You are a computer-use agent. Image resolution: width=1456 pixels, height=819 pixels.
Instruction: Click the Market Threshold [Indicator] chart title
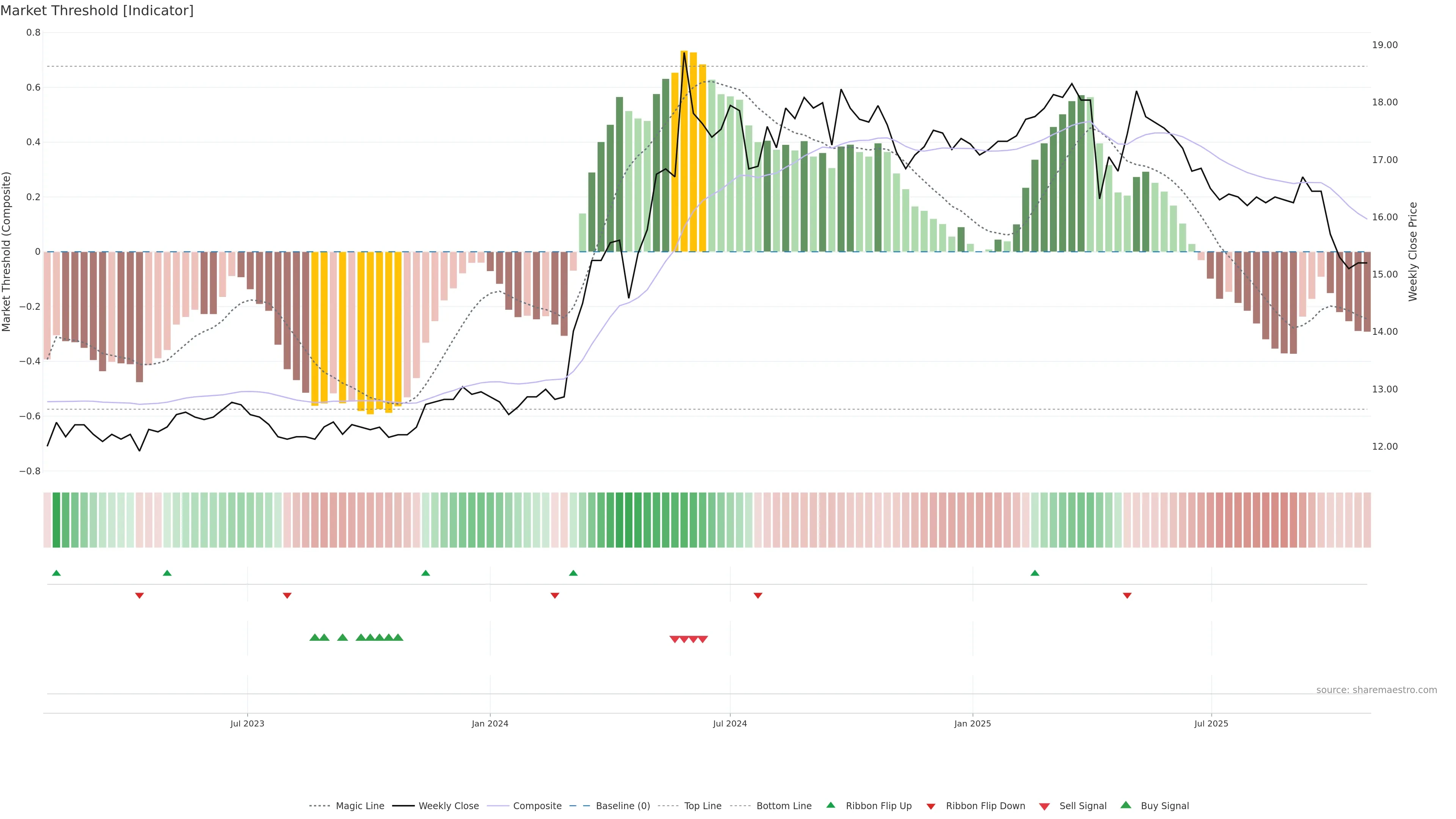point(97,11)
